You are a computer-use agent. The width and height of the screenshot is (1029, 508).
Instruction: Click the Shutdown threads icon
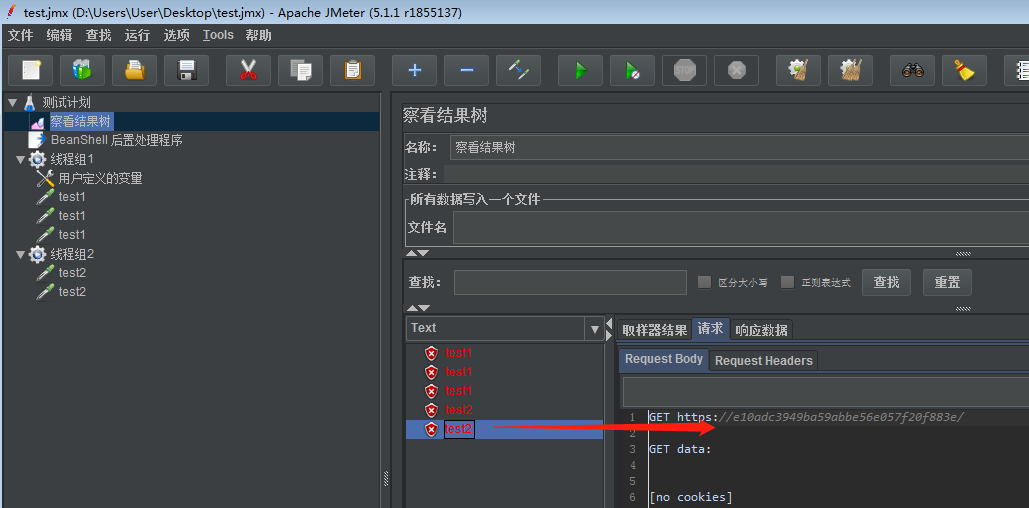[x=736, y=70]
